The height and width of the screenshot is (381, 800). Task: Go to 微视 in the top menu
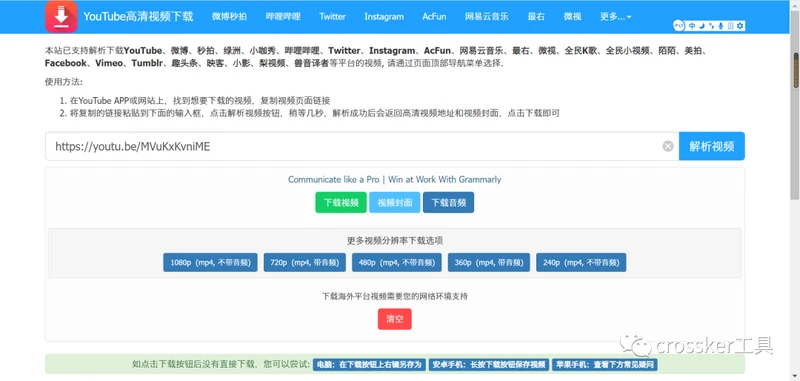coord(572,16)
